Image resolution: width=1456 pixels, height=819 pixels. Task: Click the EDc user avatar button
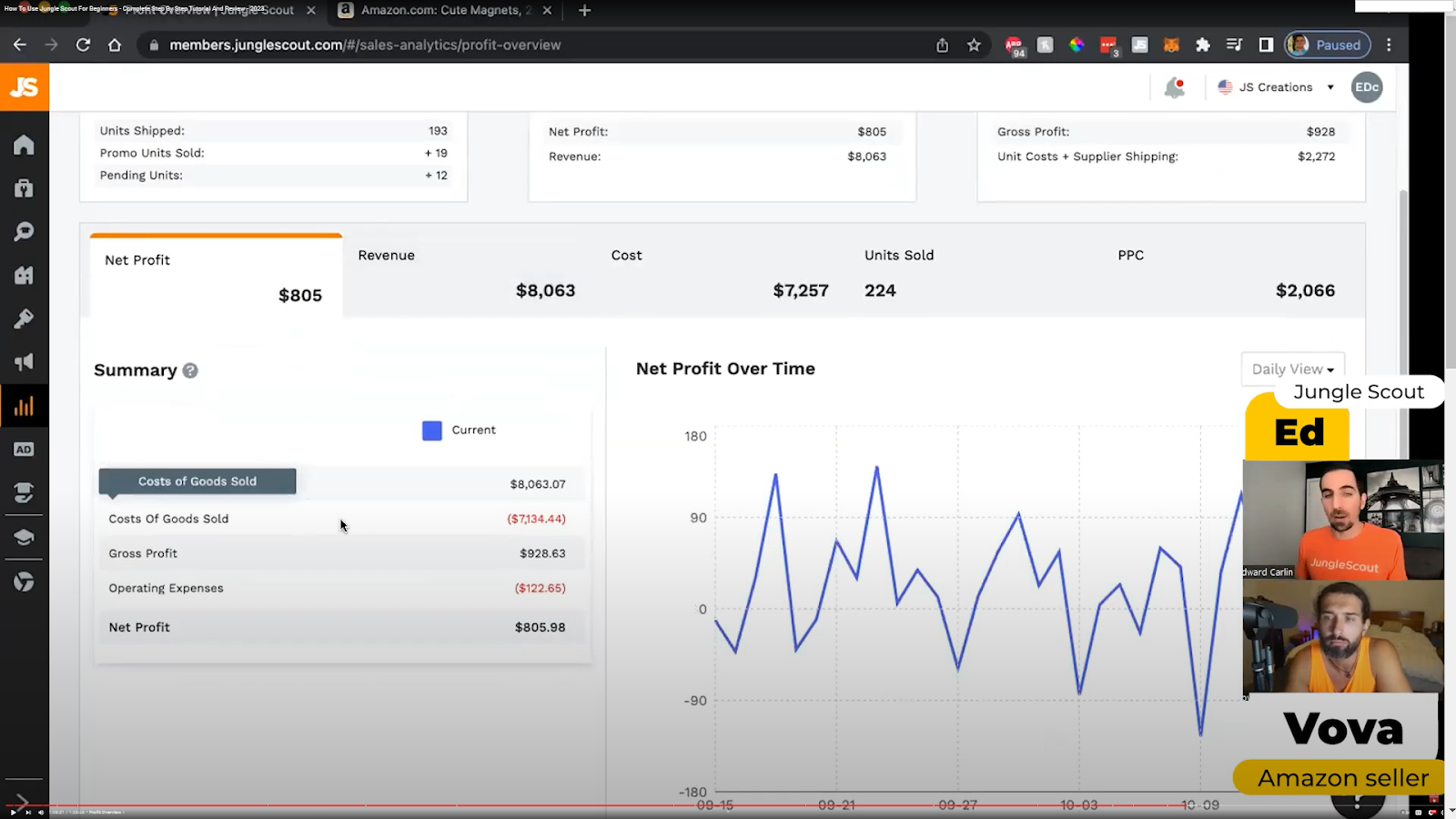(x=1366, y=87)
